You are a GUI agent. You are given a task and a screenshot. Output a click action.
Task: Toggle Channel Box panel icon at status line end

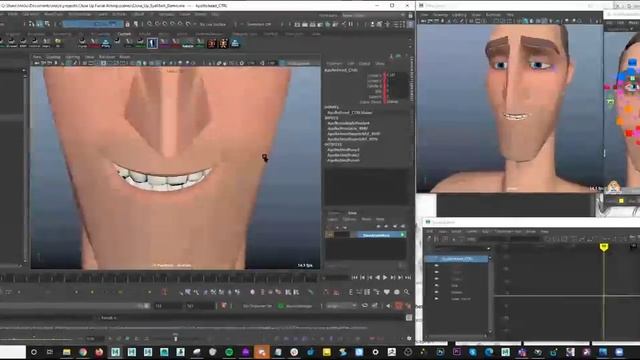[x=410, y=24]
